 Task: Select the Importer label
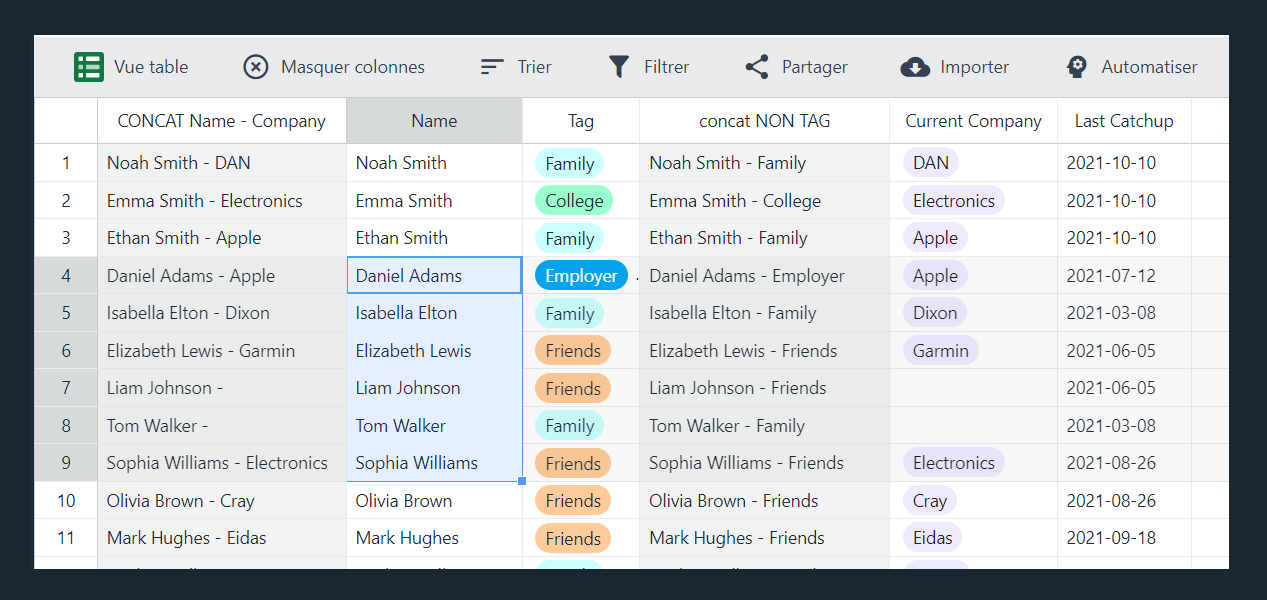[975, 67]
